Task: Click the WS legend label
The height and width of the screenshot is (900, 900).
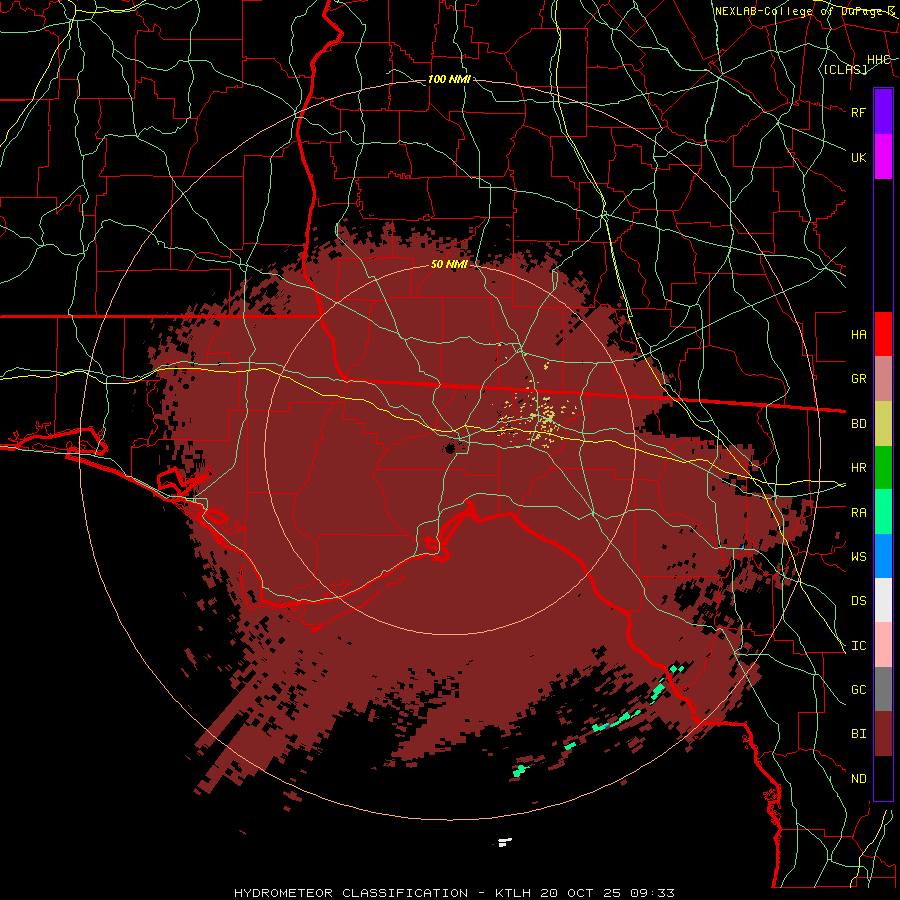Action: pyautogui.click(x=858, y=556)
